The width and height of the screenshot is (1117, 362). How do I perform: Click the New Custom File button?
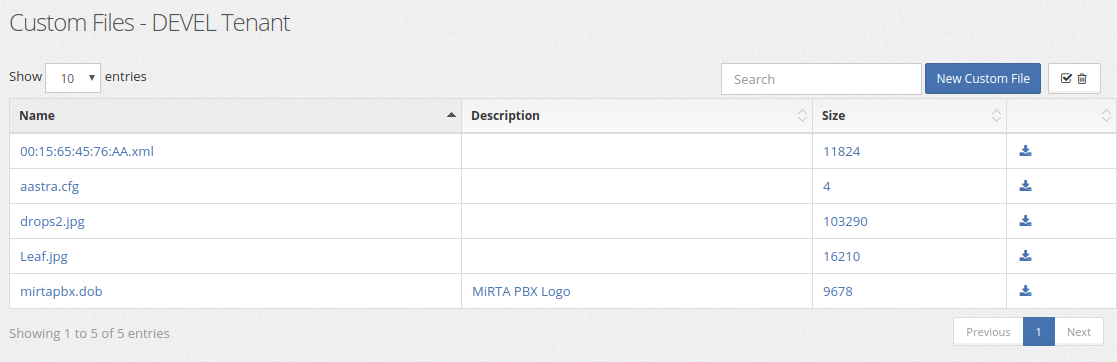click(982, 78)
